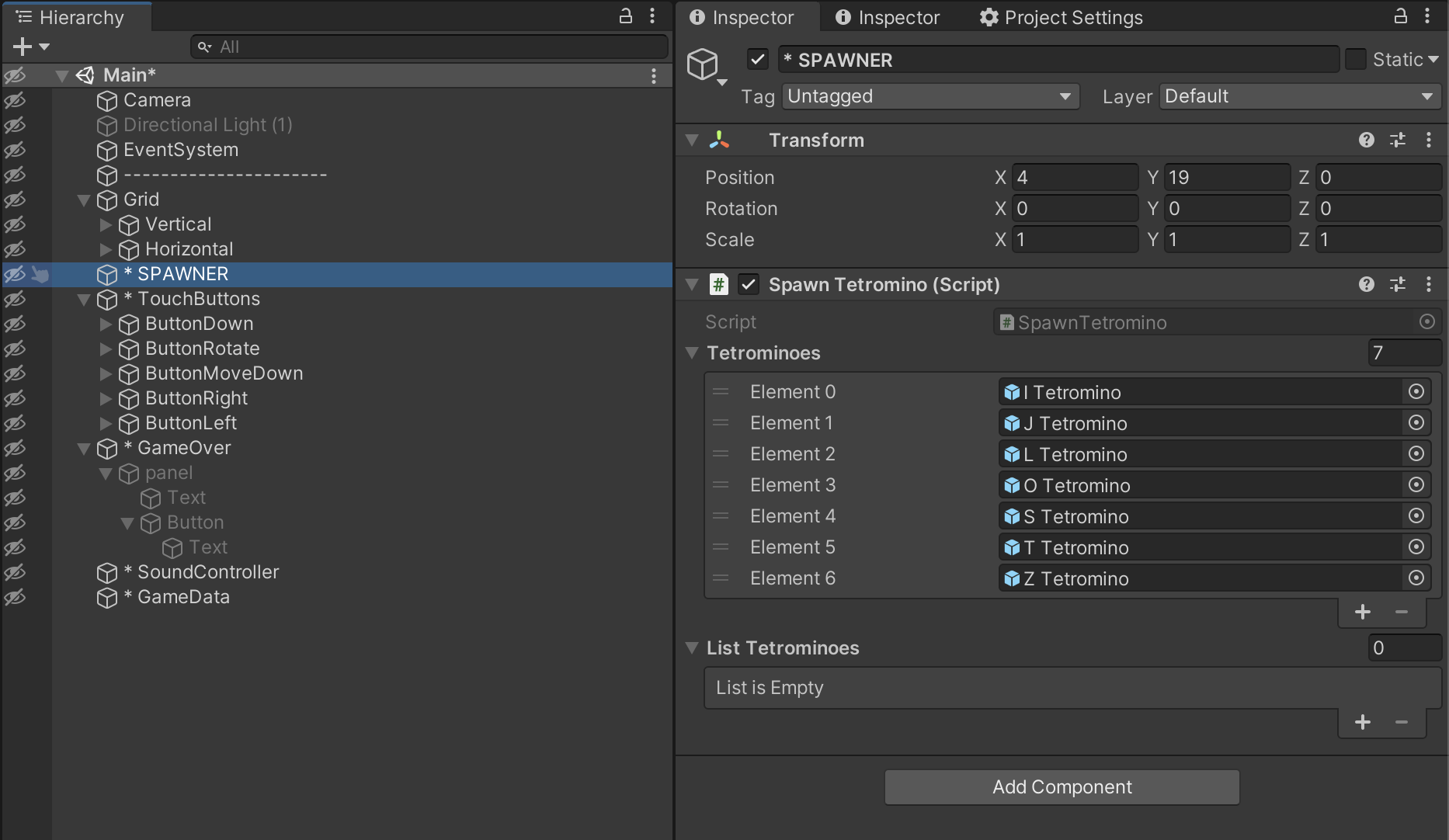This screenshot has width=1449, height=840.
Task: Collapse the Transform component
Action: [x=692, y=140]
